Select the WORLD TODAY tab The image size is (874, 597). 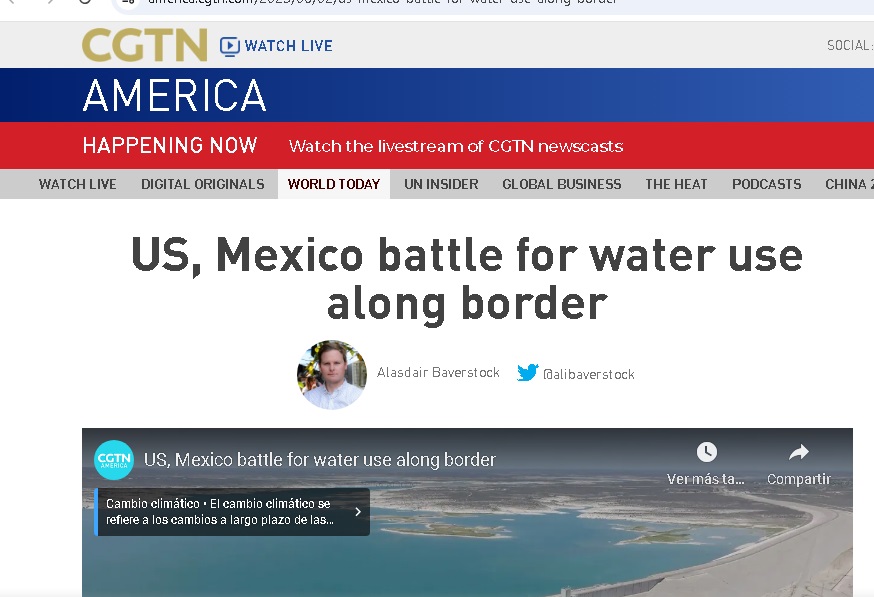(333, 184)
